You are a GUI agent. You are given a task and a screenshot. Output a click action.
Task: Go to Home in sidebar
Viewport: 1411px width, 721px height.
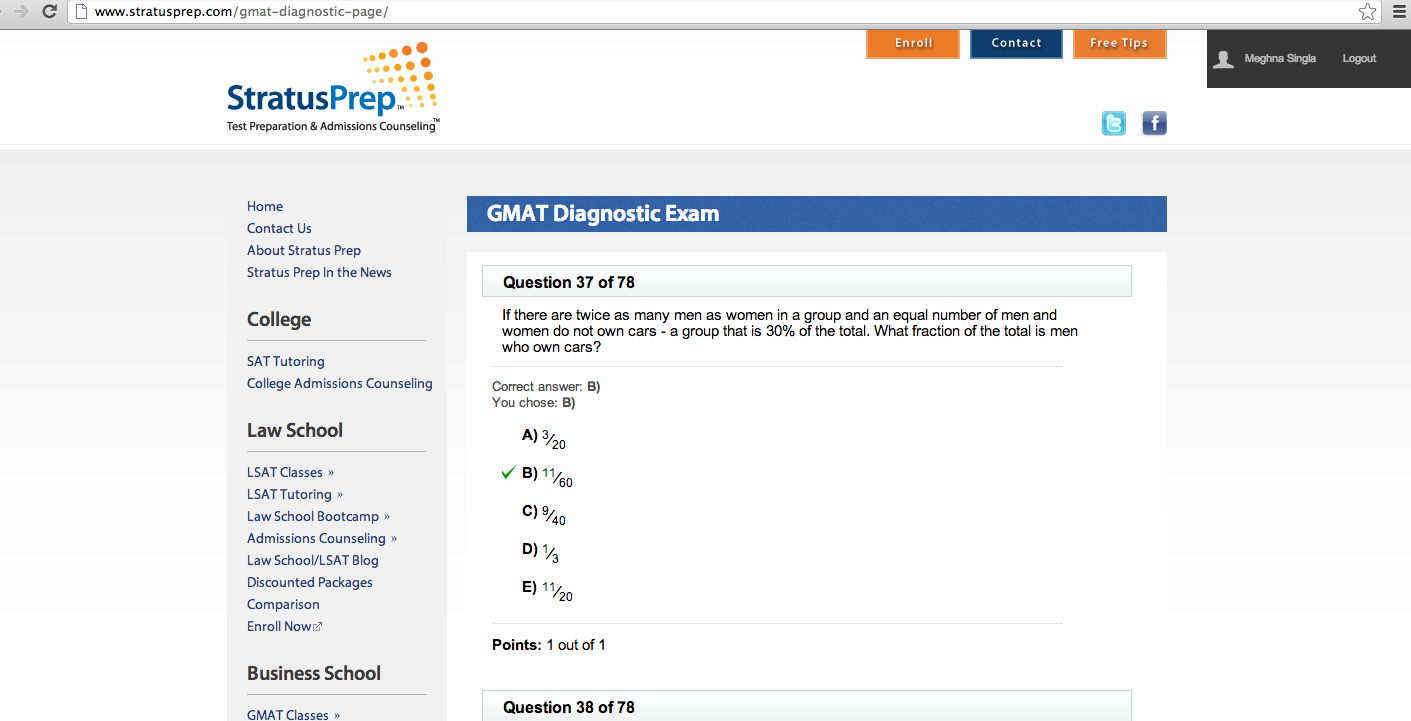point(265,206)
